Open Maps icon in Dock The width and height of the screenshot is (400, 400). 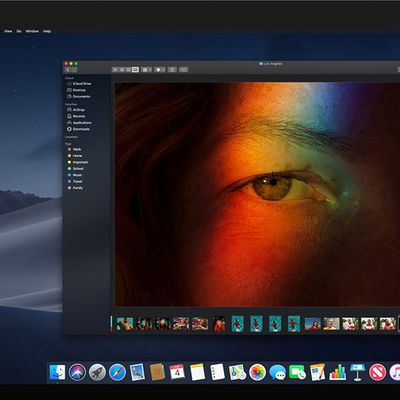[x=237, y=372]
